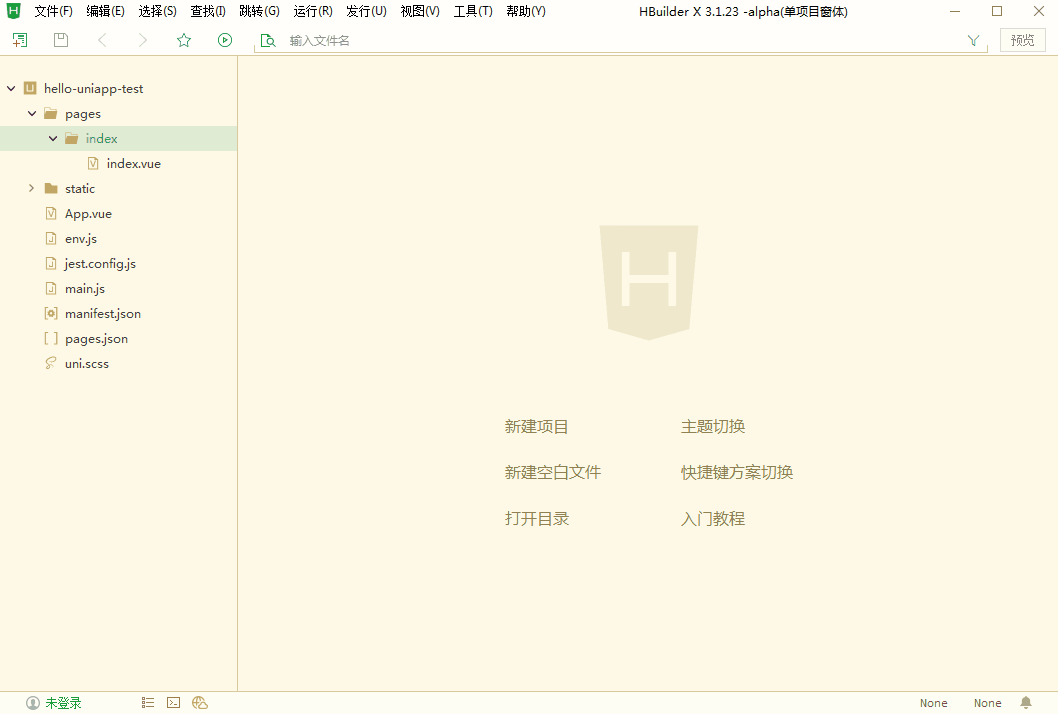This screenshot has width=1058, height=714.
Task: Select jest.config.js in the project tree
Action: (119, 263)
